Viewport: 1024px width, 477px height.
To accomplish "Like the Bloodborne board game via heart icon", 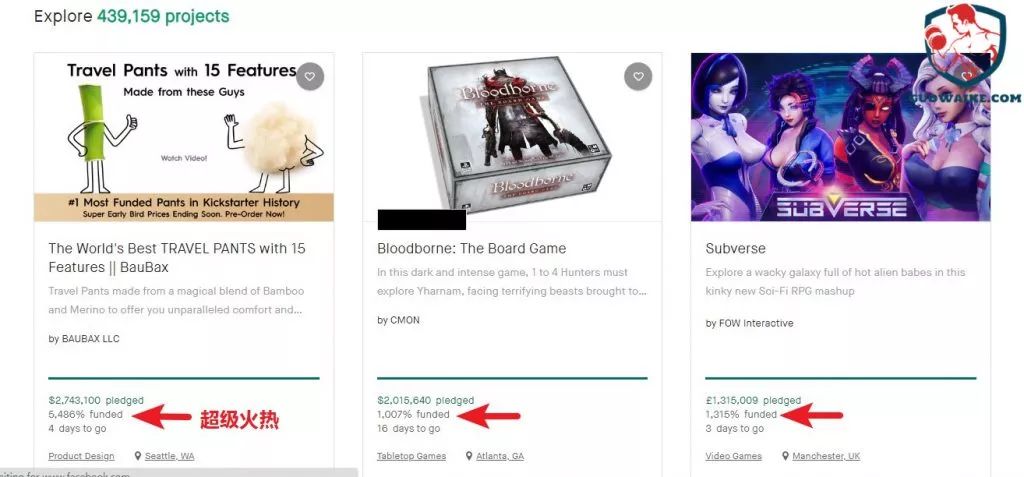I will pyautogui.click(x=638, y=76).
